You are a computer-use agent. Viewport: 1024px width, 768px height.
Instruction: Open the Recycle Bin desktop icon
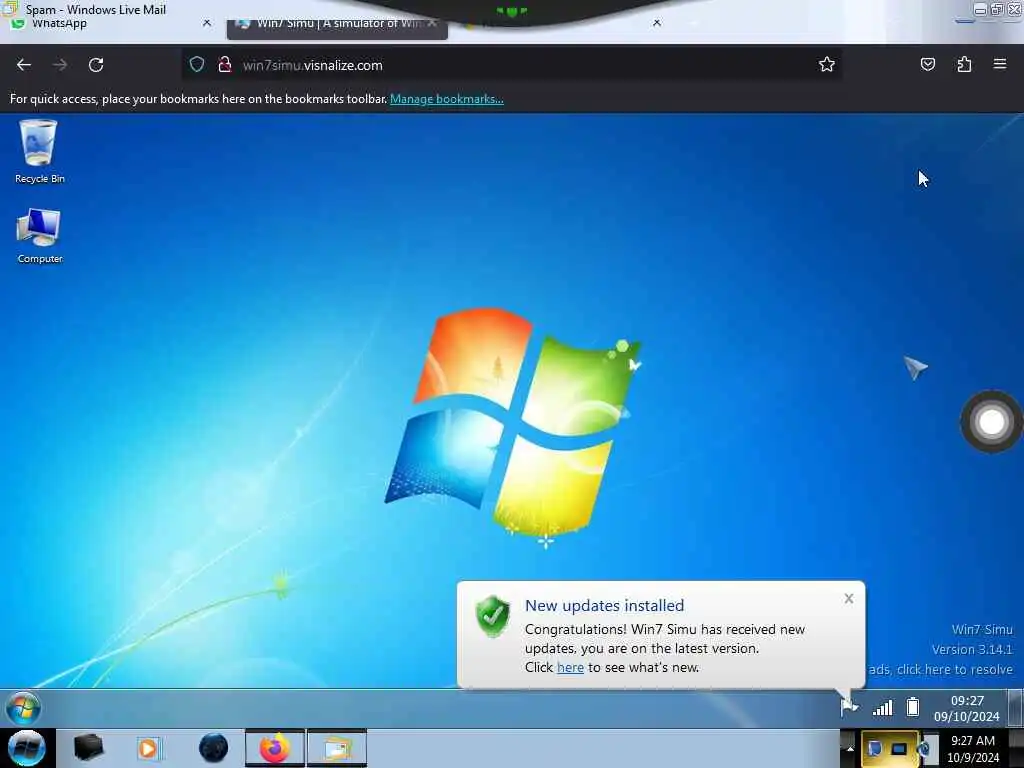click(39, 152)
